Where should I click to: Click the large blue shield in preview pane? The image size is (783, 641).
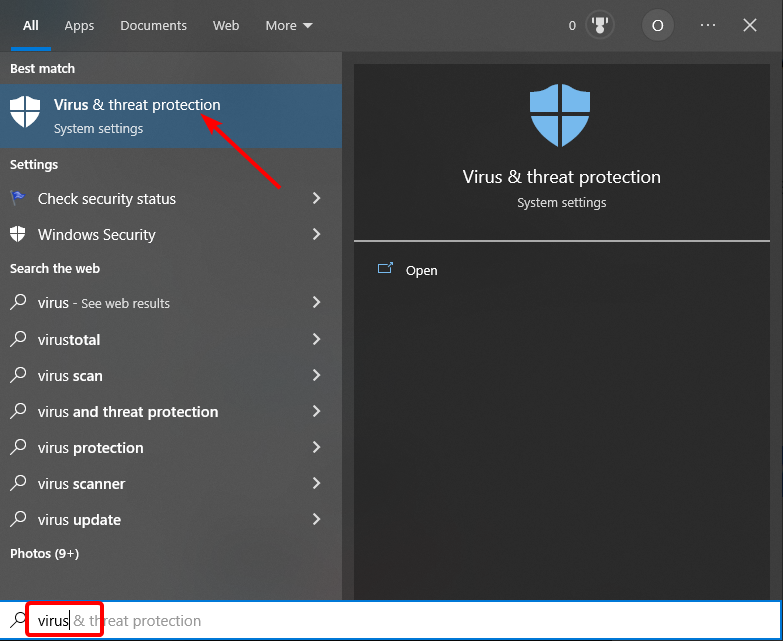561,116
